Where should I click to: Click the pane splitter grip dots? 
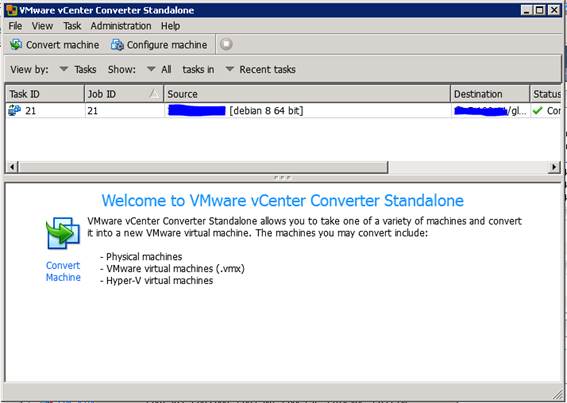(x=282, y=178)
